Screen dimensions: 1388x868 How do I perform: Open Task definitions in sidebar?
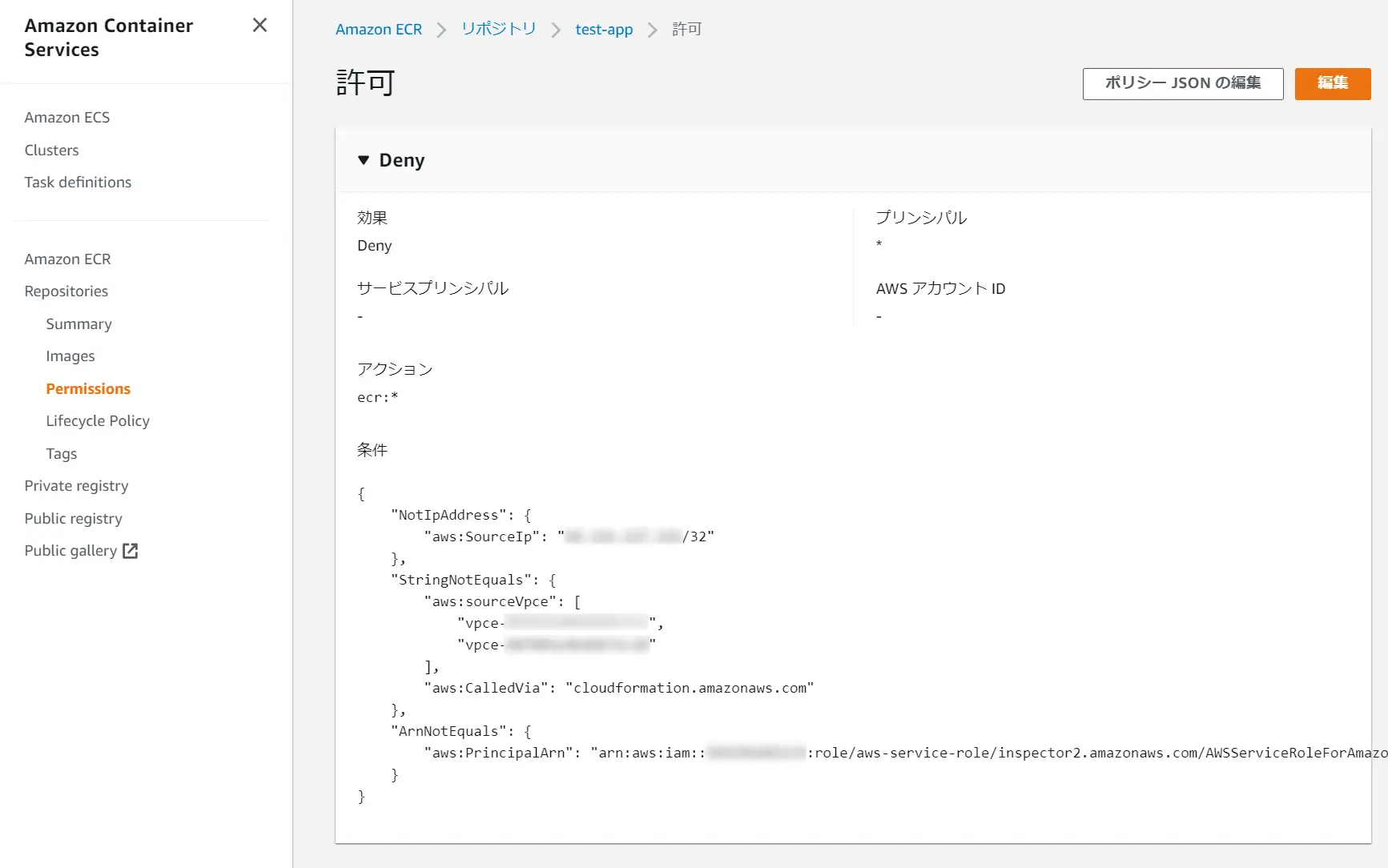click(x=78, y=183)
